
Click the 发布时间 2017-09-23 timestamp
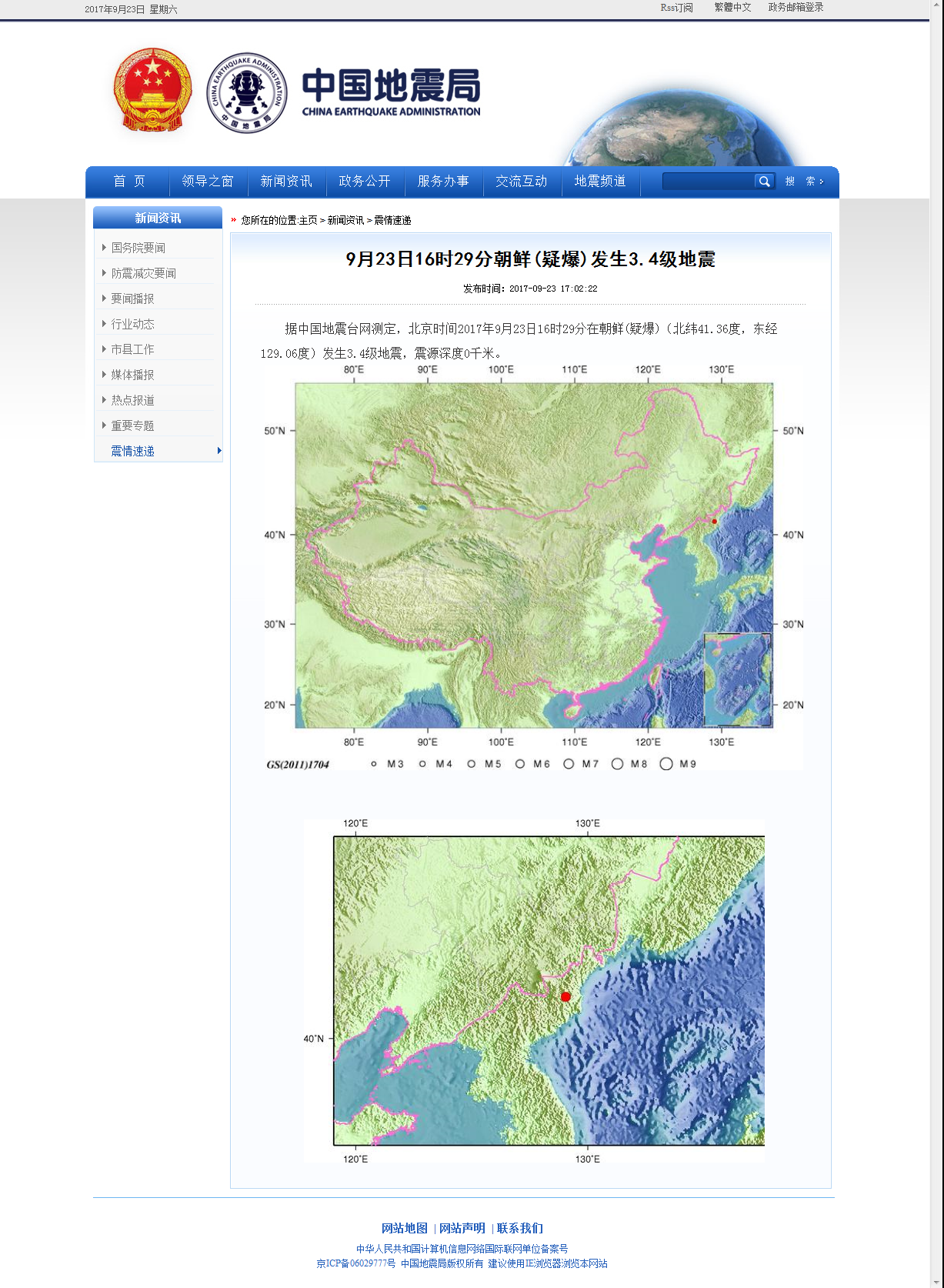(530, 289)
